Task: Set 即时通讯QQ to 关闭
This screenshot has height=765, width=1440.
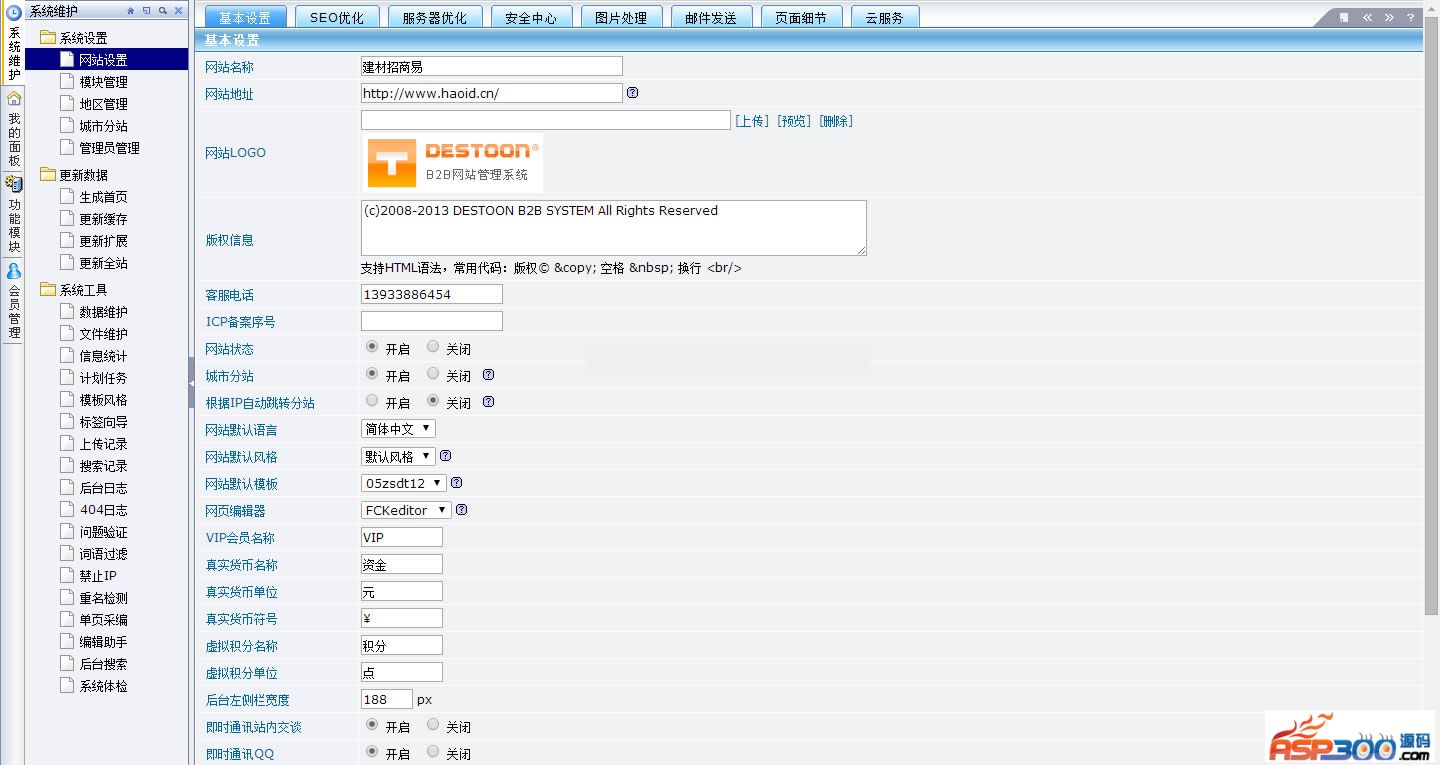Action: tap(433, 752)
